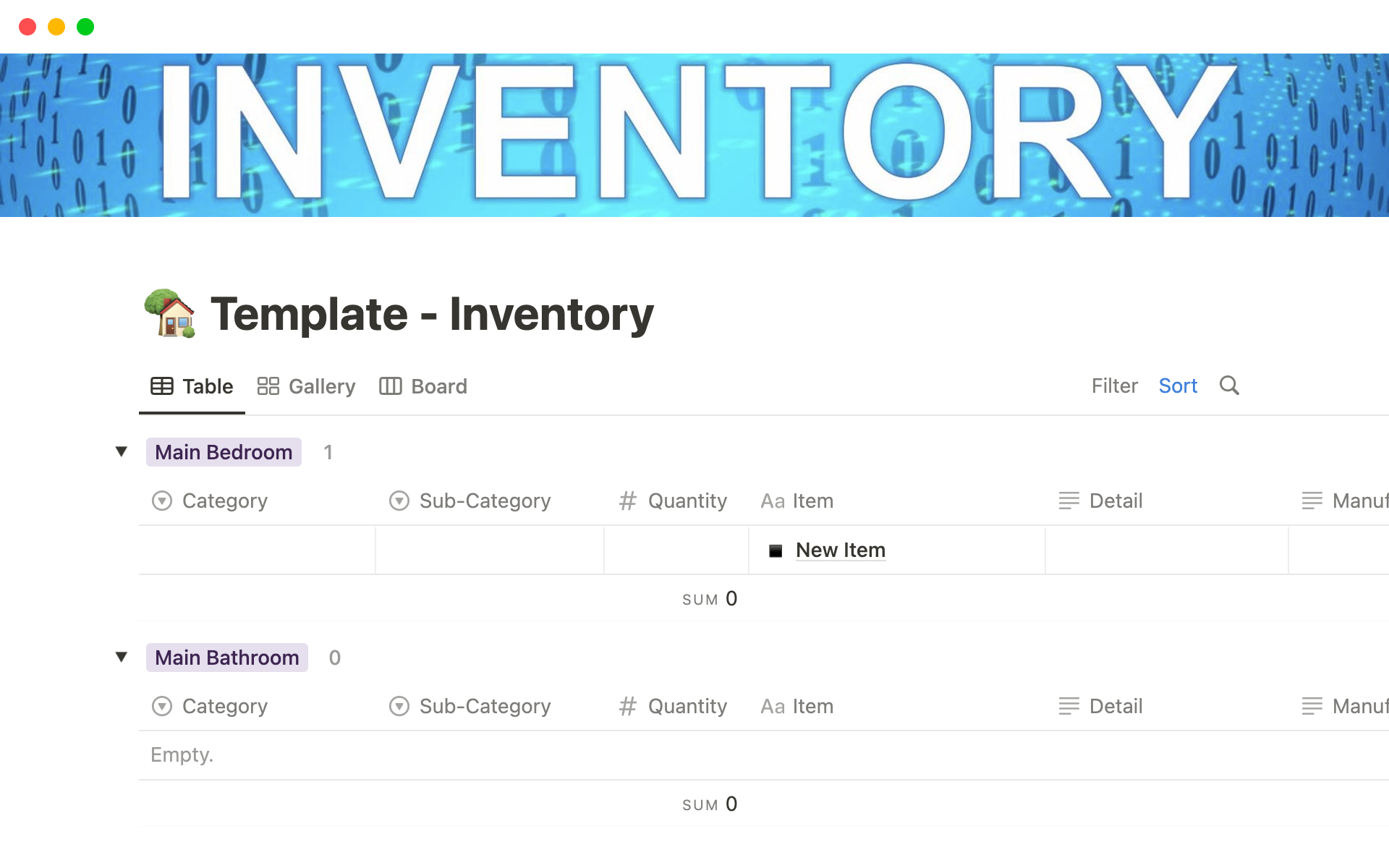Click the Gallery view icon

[268, 386]
